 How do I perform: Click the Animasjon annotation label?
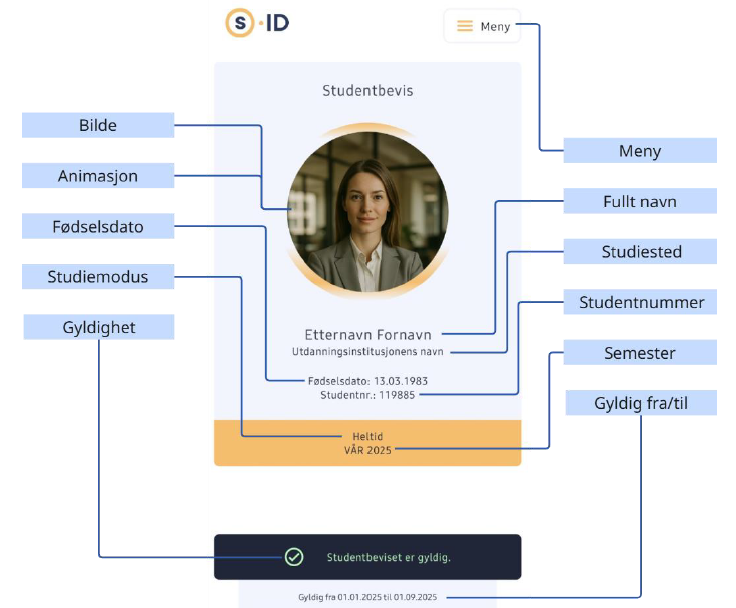tap(98, 176)
